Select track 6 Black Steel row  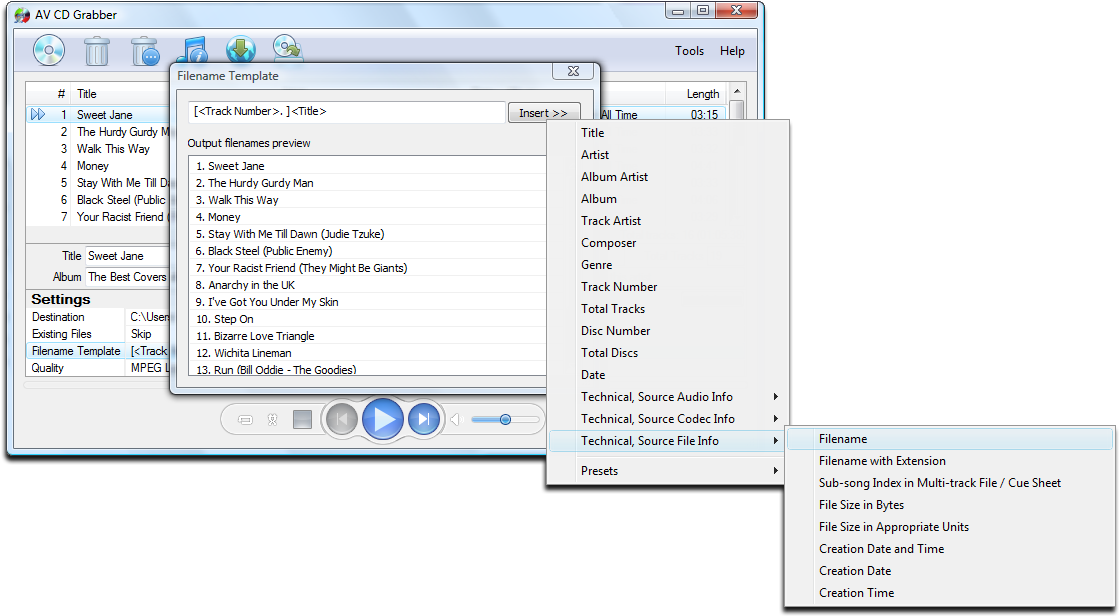[98, 201]
